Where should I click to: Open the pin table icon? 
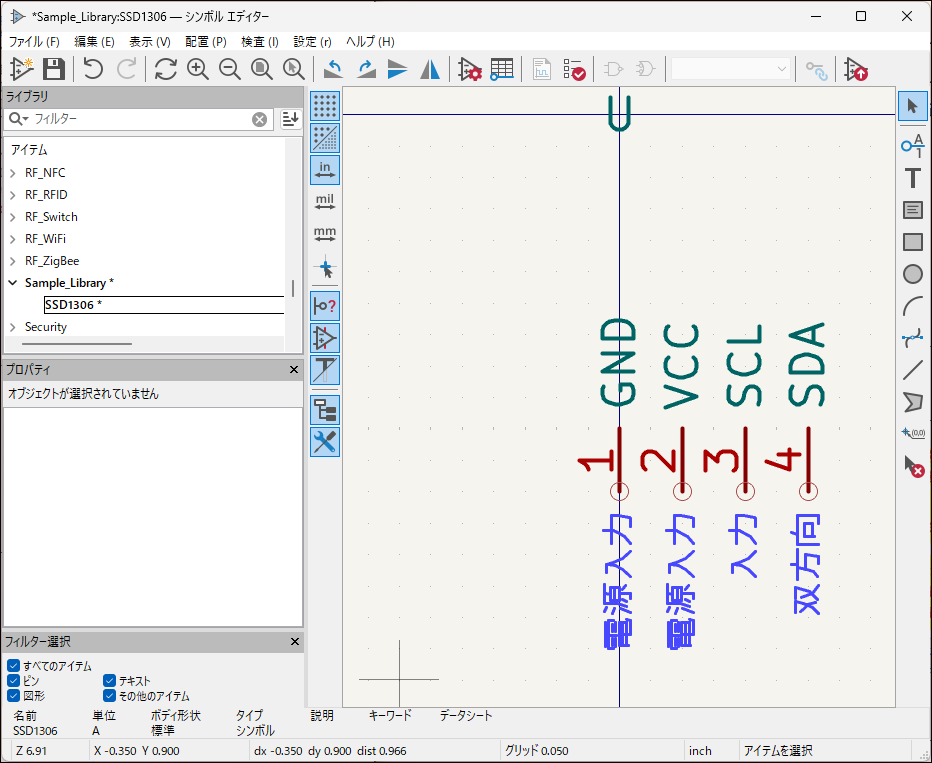click(502, 69)
